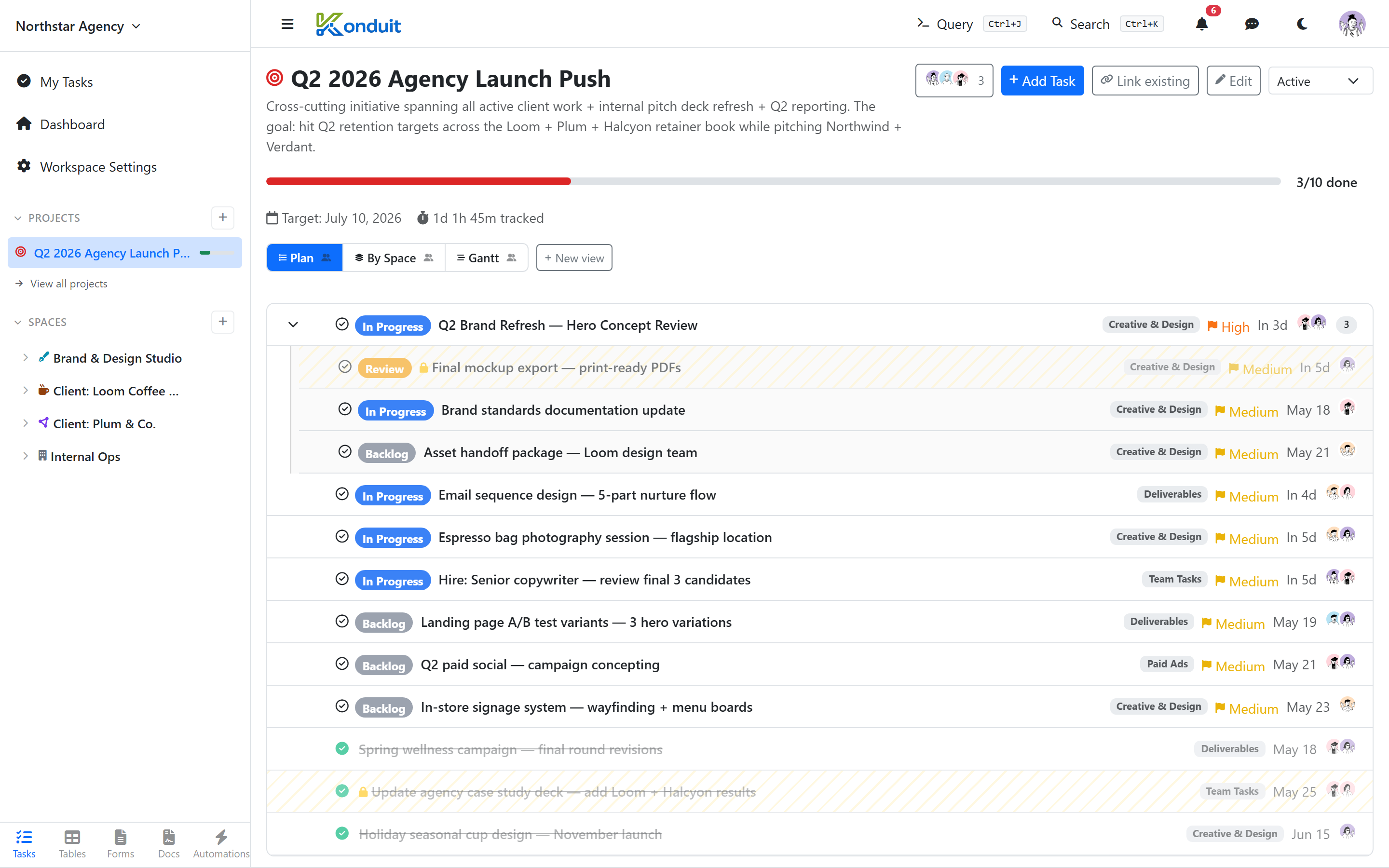Screen dimensions: 1389x868
Task: Click the Konduit logo
Action: tap(358, 24)
